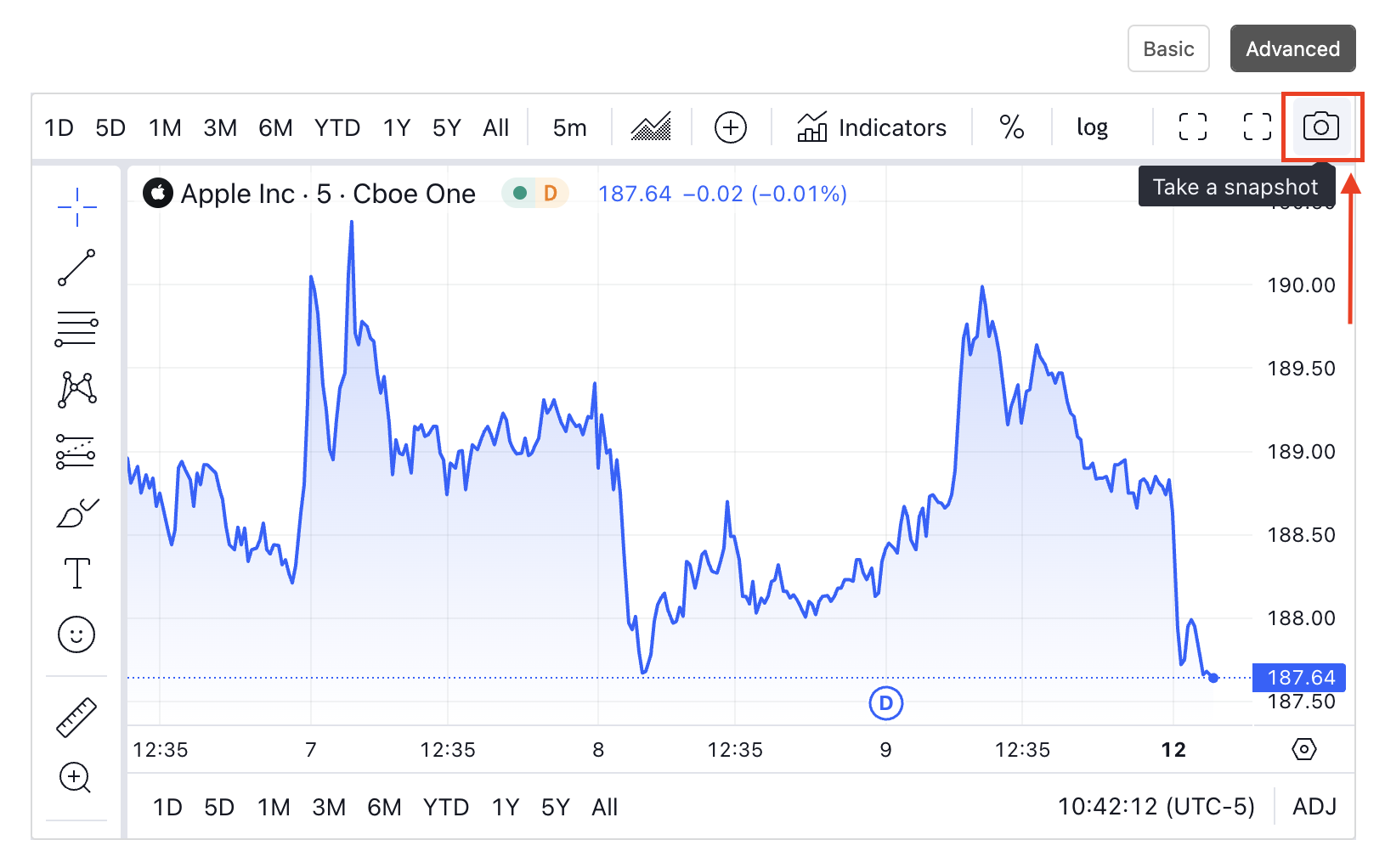Open the chart style selector
1385x868 pixels.
[x=651, y=127]
